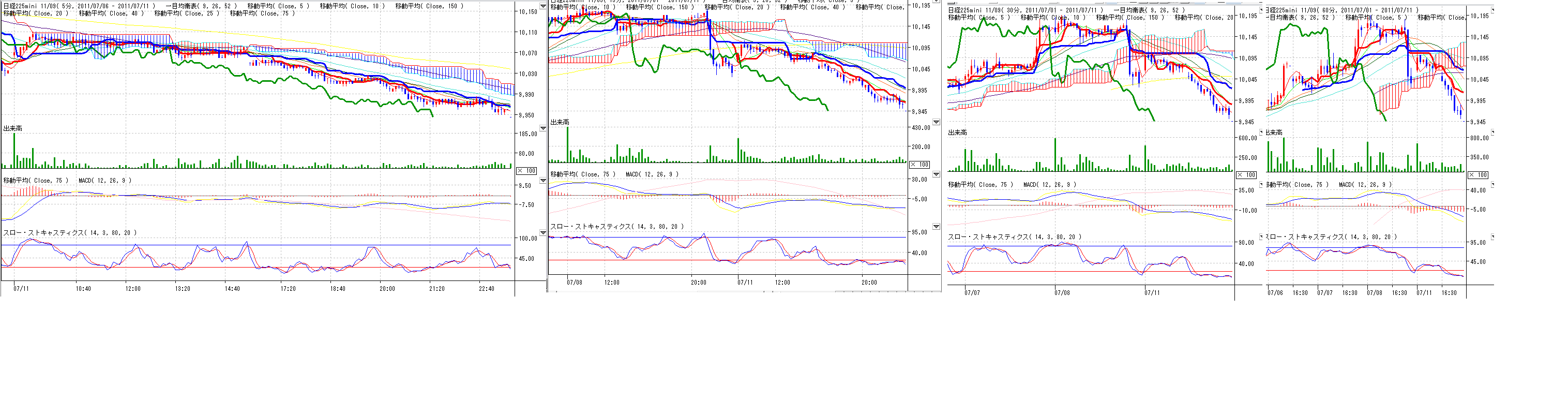Click the ×100 button on 15-minute volume
The height and width of the screenshot is (414, 1568).
tap(919, 165)
